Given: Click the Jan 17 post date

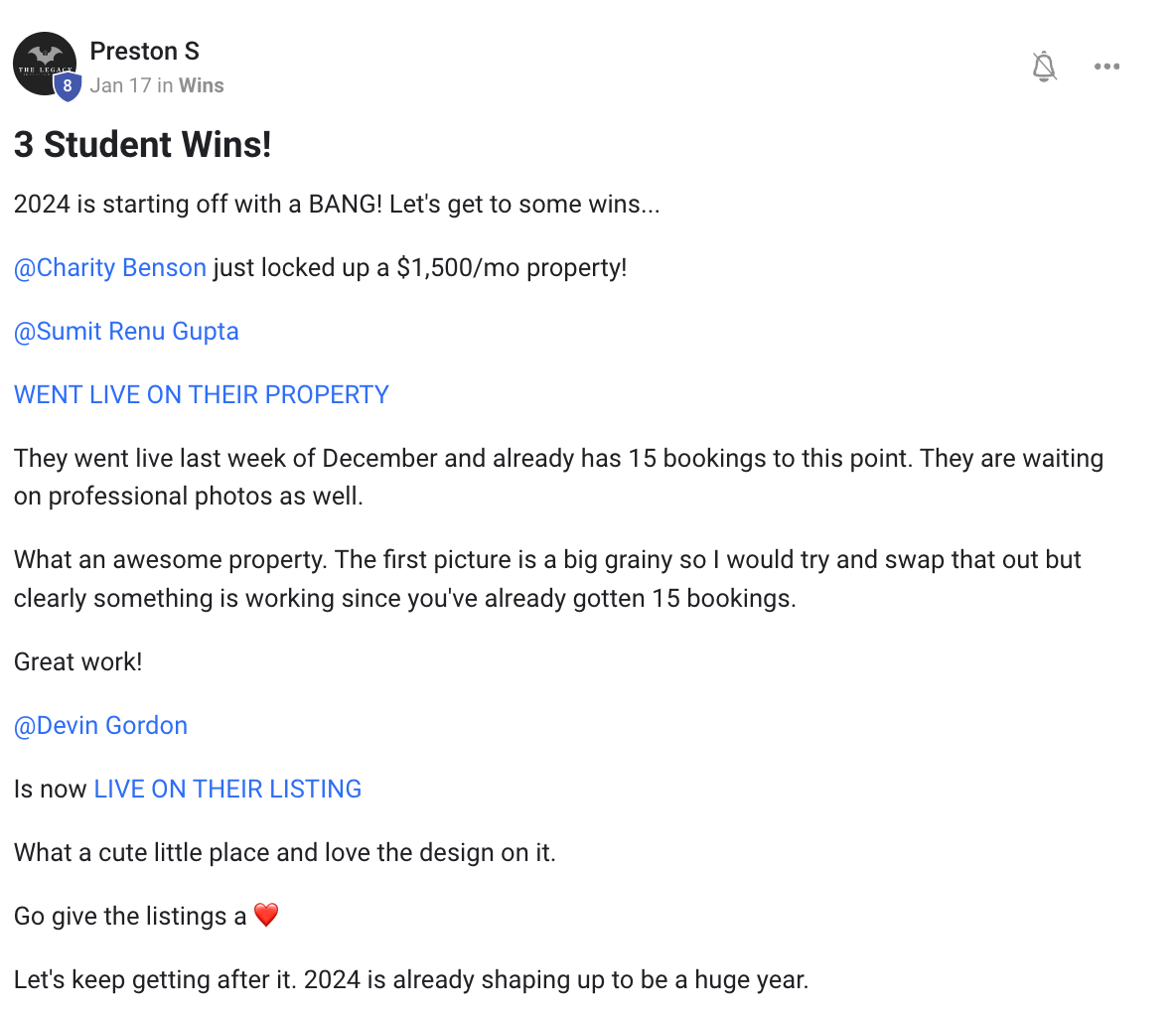Looking at the screenshot, I should point(120,85).
